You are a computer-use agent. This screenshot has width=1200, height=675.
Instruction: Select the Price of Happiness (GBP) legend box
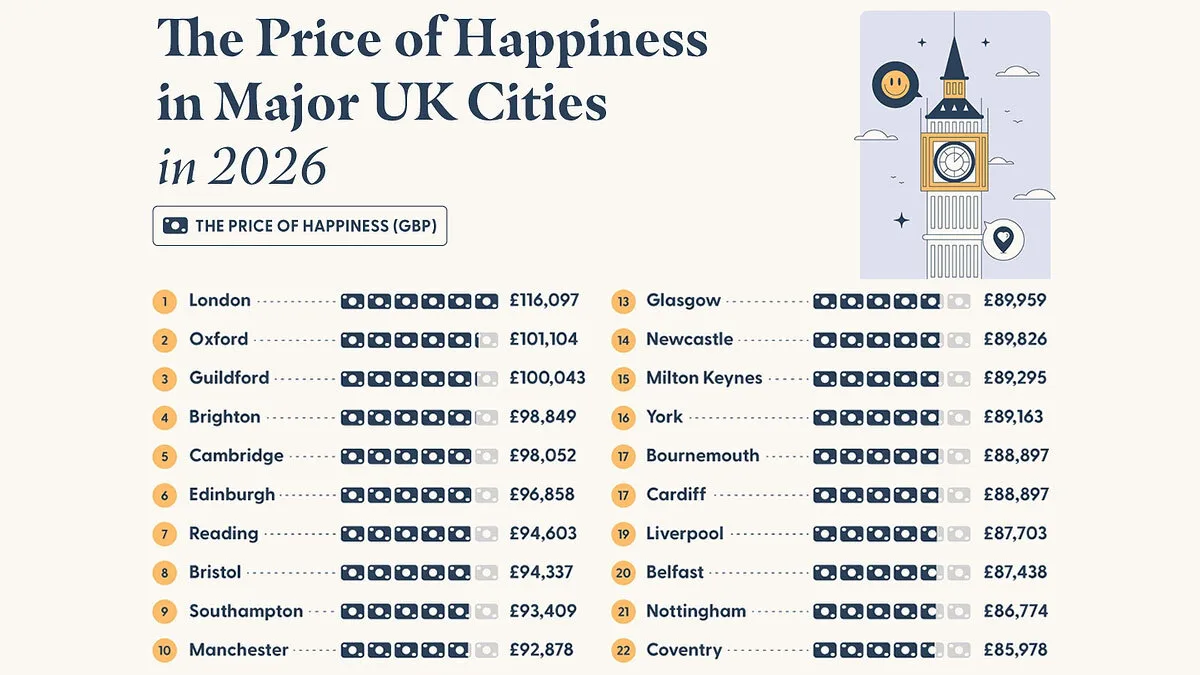coord(300,226)
